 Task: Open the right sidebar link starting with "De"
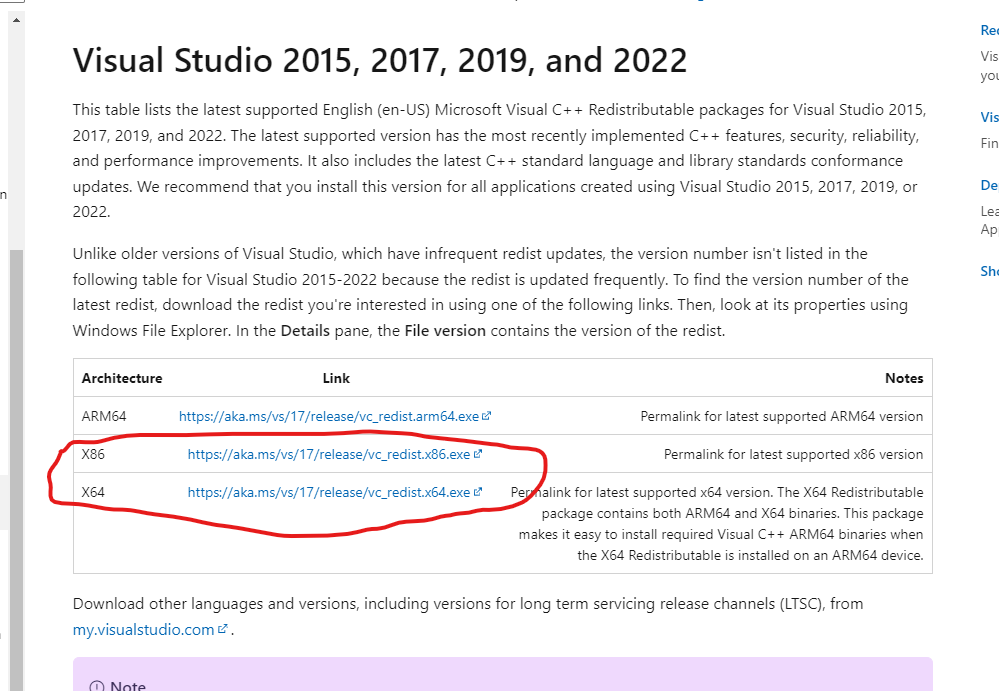[x=989, y=185]
